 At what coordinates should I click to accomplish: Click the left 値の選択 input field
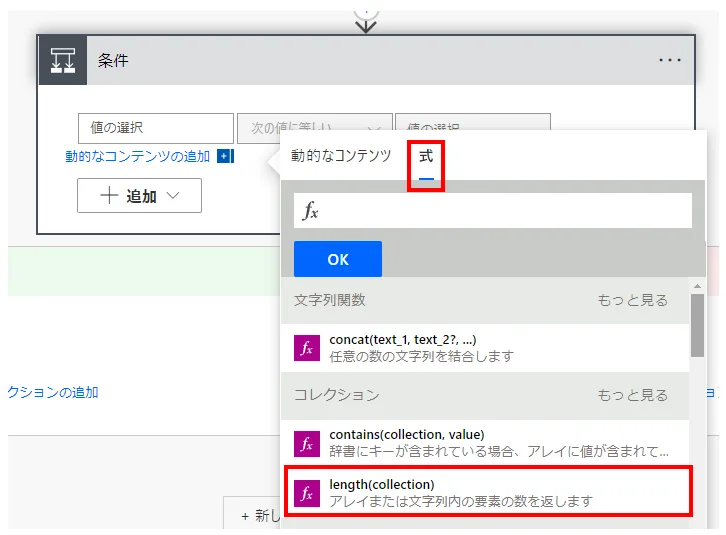155,128
